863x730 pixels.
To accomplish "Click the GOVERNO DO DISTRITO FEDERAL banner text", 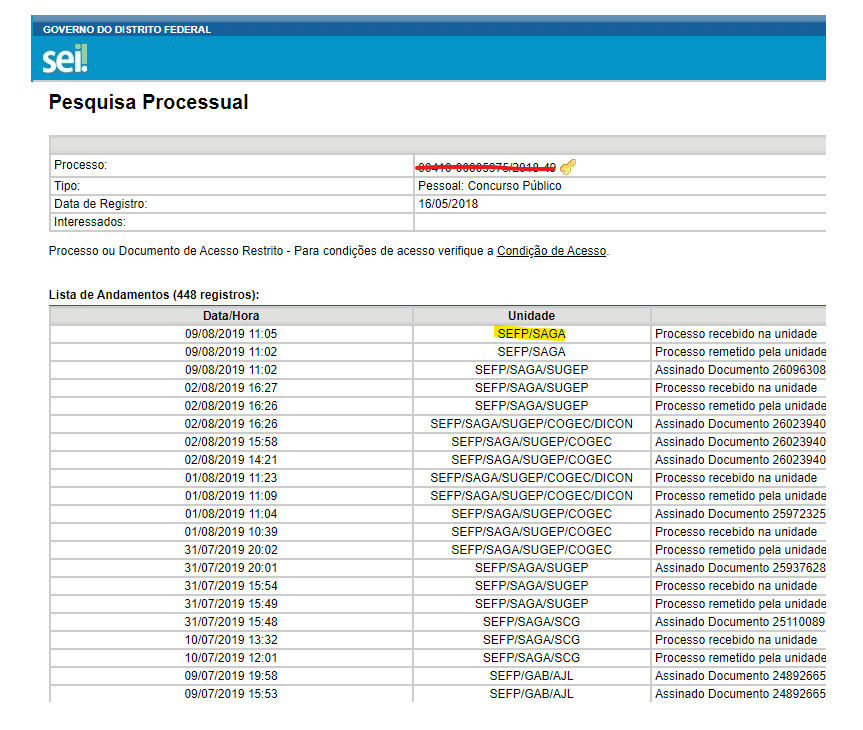I will pyautogui.click(x=127, y=30).
